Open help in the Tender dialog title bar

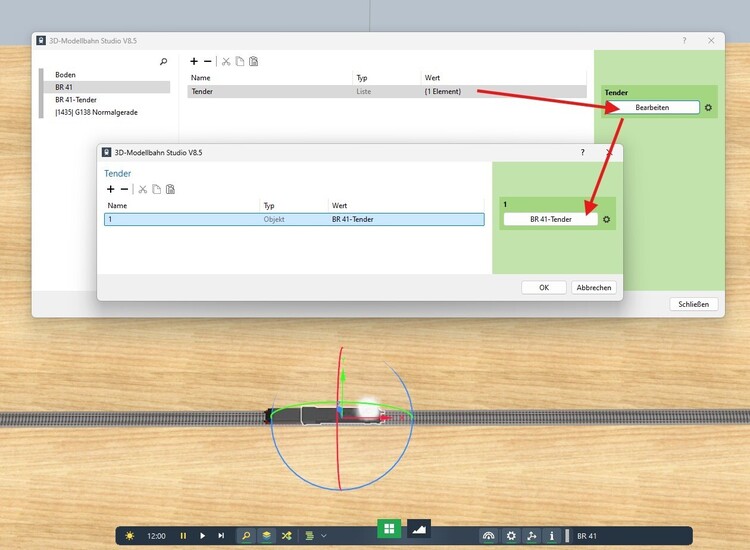click(x=583, y=153)
